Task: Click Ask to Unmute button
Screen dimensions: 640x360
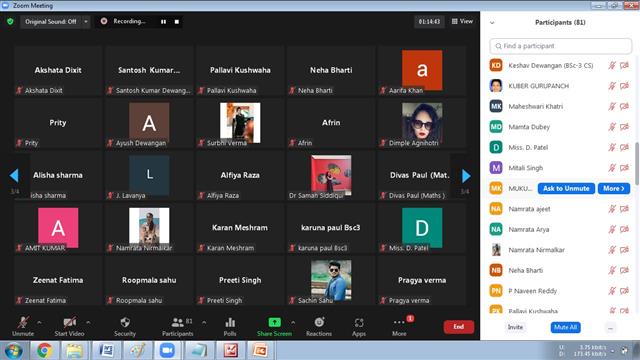Action: (x=566, y=189)
